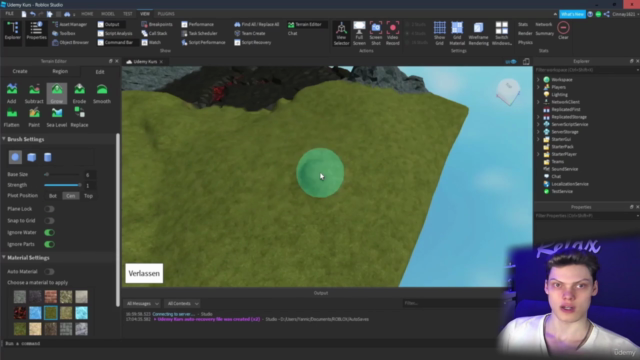The image size is (640, 360).
Task: Switch to the HOME ribbon tab
Action: pos(87,14)
